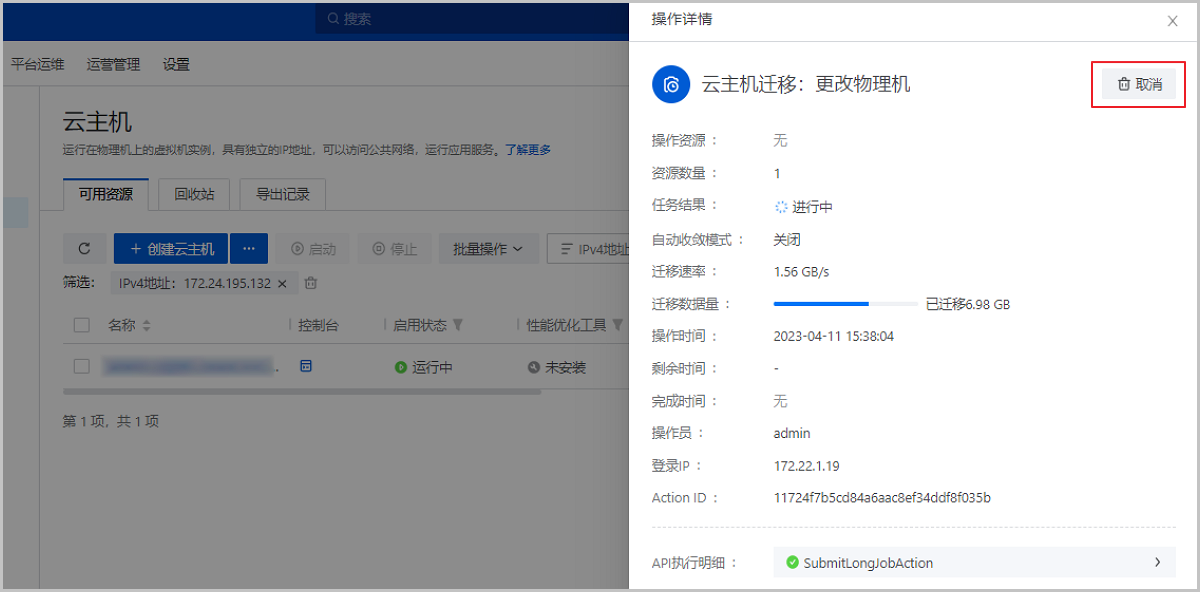Close the operation details panel
This screenshot has height=592, width=1200.
tap(1172, 21)
